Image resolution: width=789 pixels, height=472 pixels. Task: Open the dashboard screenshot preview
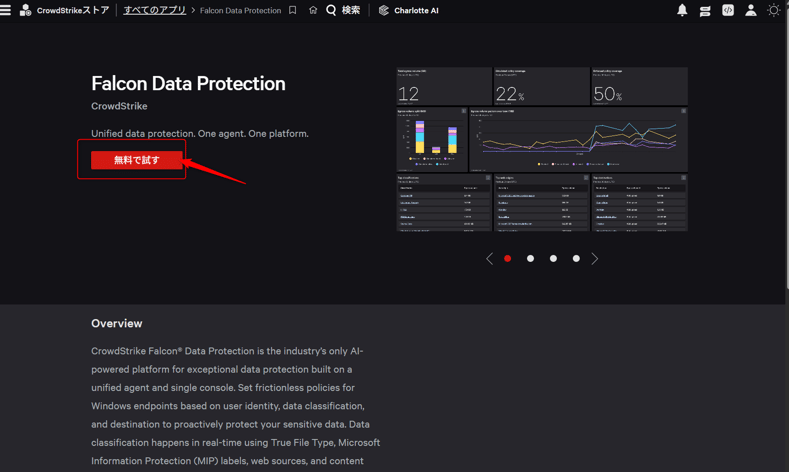pyautogui.click(x=542, y=149)
